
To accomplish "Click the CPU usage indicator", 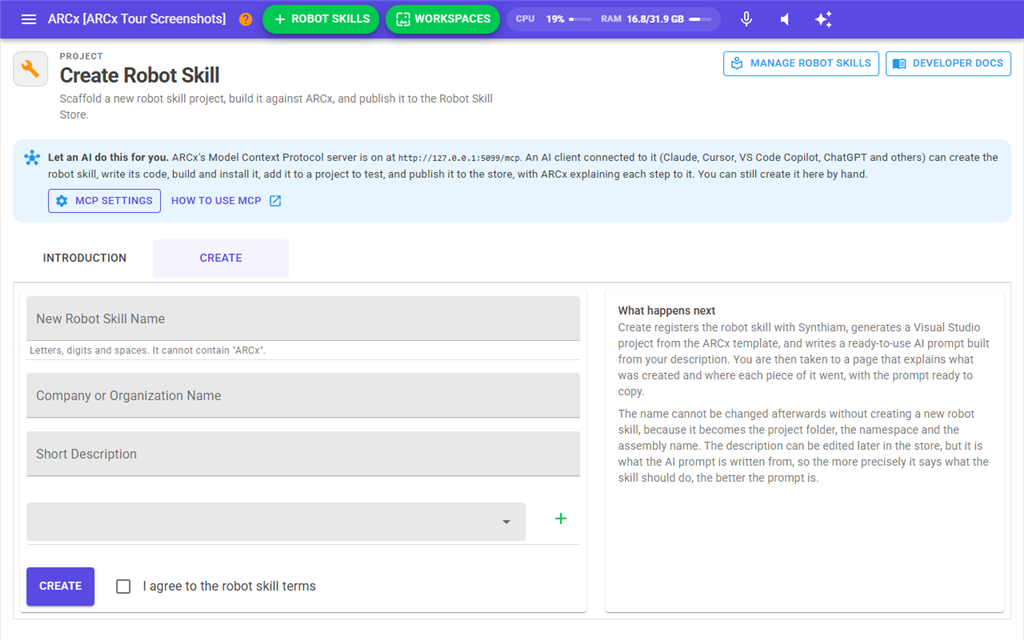I will (552, 19).
